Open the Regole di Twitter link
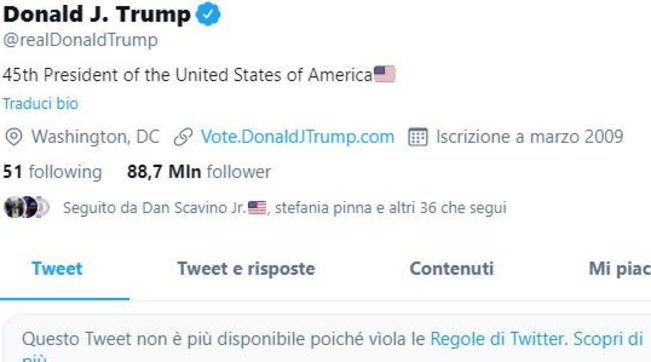This screenshot has height=362, width=651. pos(497,339)
